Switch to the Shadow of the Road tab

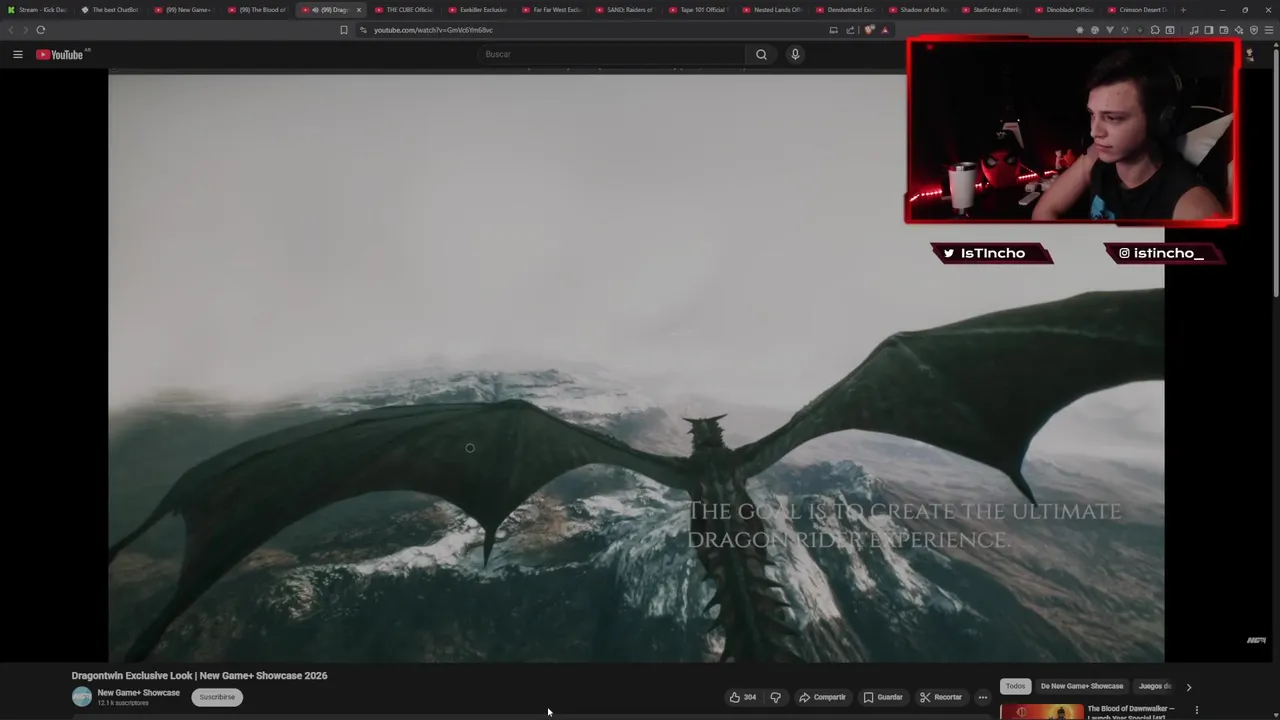click(920, 10)
